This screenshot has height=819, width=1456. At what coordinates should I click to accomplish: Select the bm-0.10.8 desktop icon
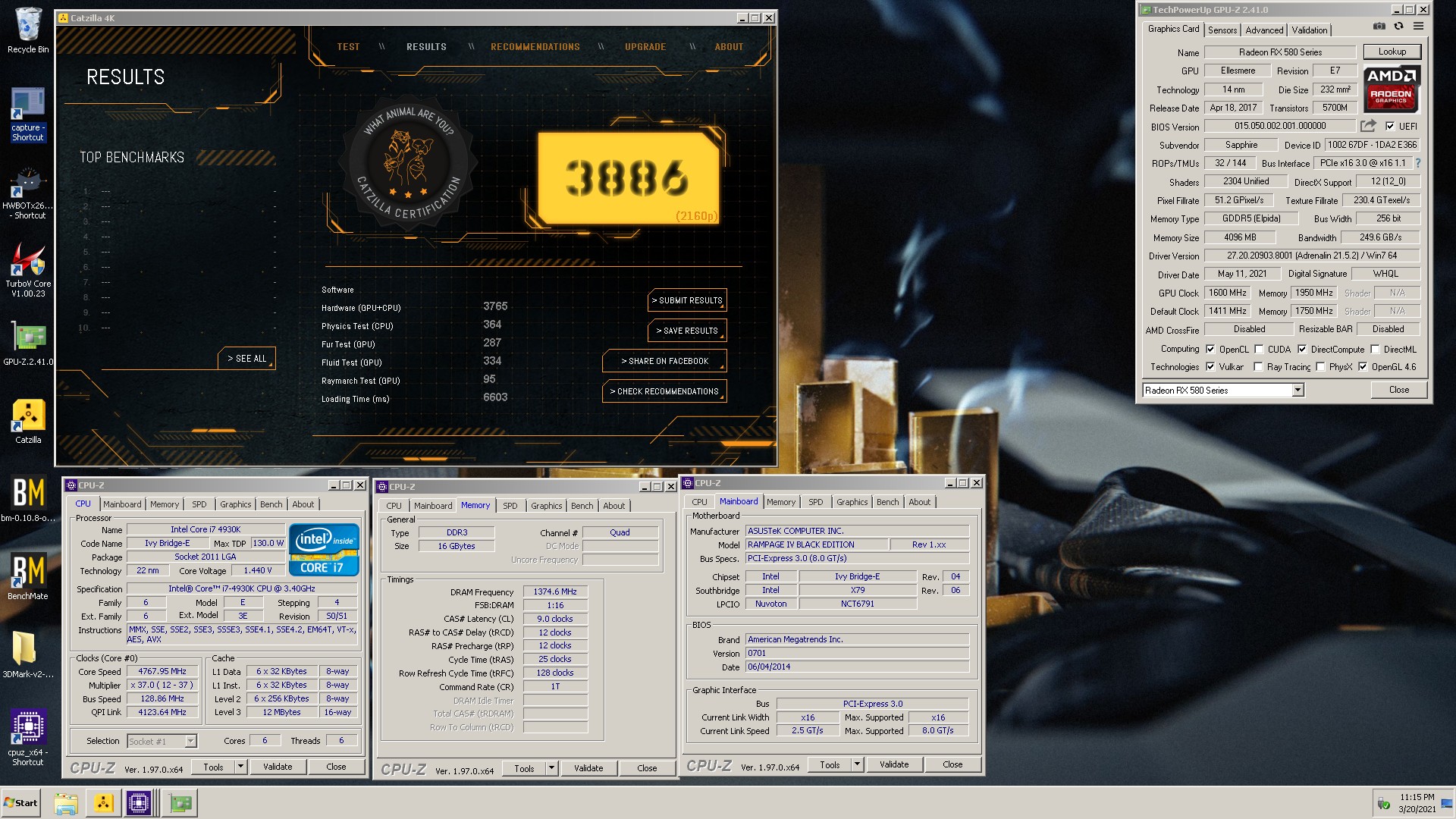pyautogui.click(x=28, y=499)
